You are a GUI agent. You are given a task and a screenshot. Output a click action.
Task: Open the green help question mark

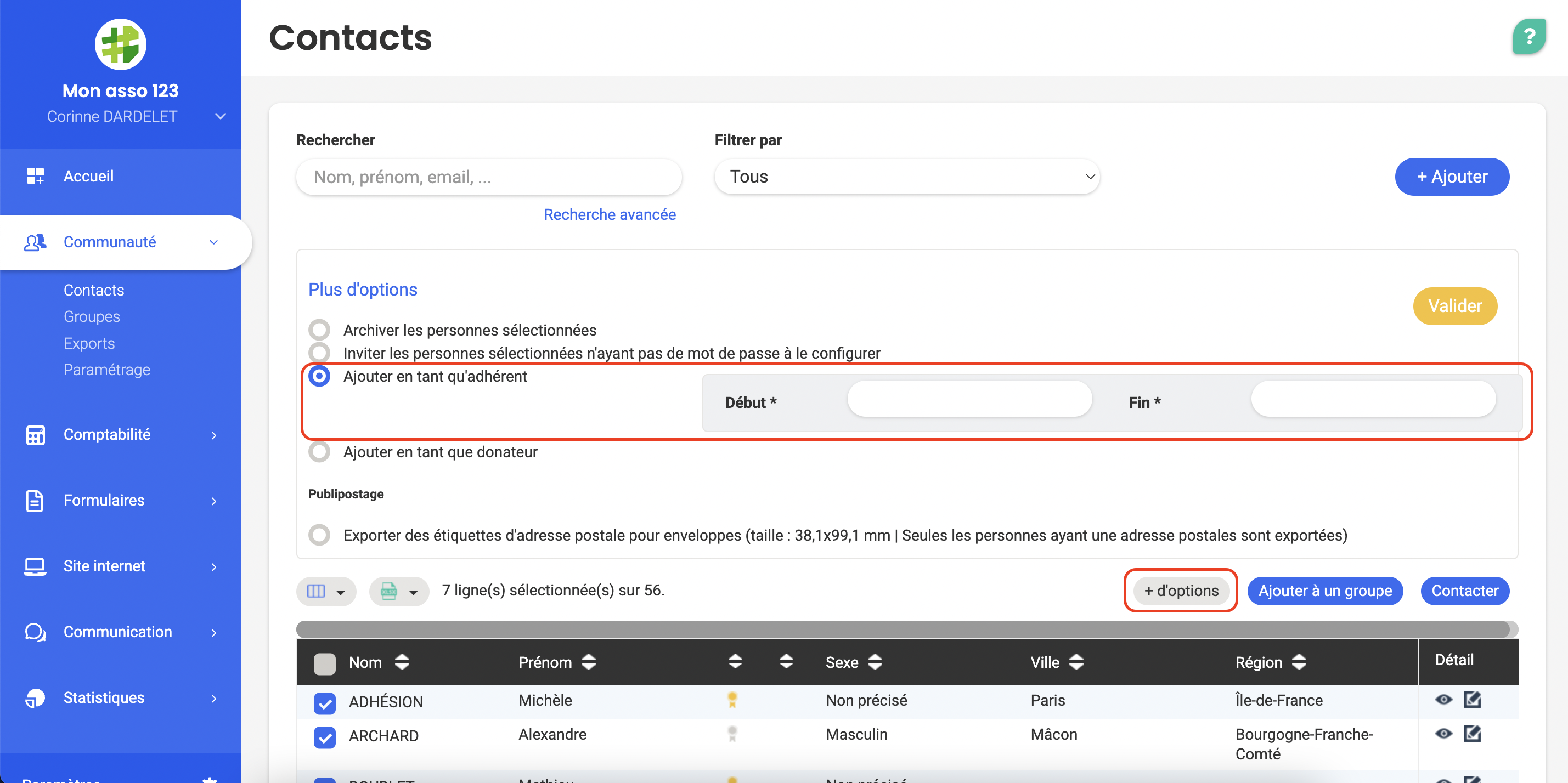(1529, 37)
